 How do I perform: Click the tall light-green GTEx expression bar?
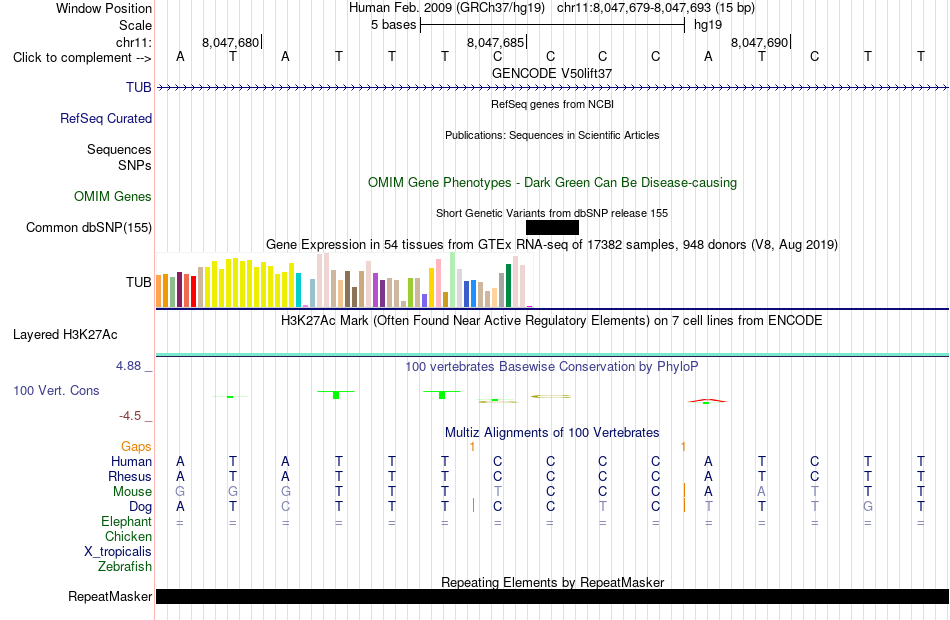452,280
